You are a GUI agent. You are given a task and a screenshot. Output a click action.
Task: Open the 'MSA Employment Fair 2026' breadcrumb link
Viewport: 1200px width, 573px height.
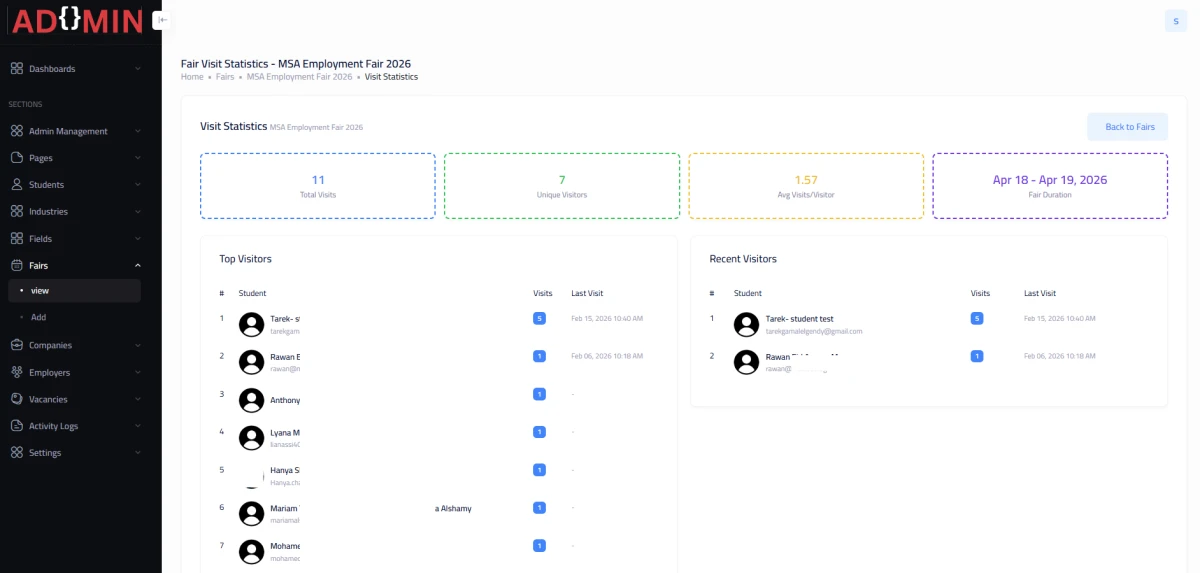coord(299,77)
